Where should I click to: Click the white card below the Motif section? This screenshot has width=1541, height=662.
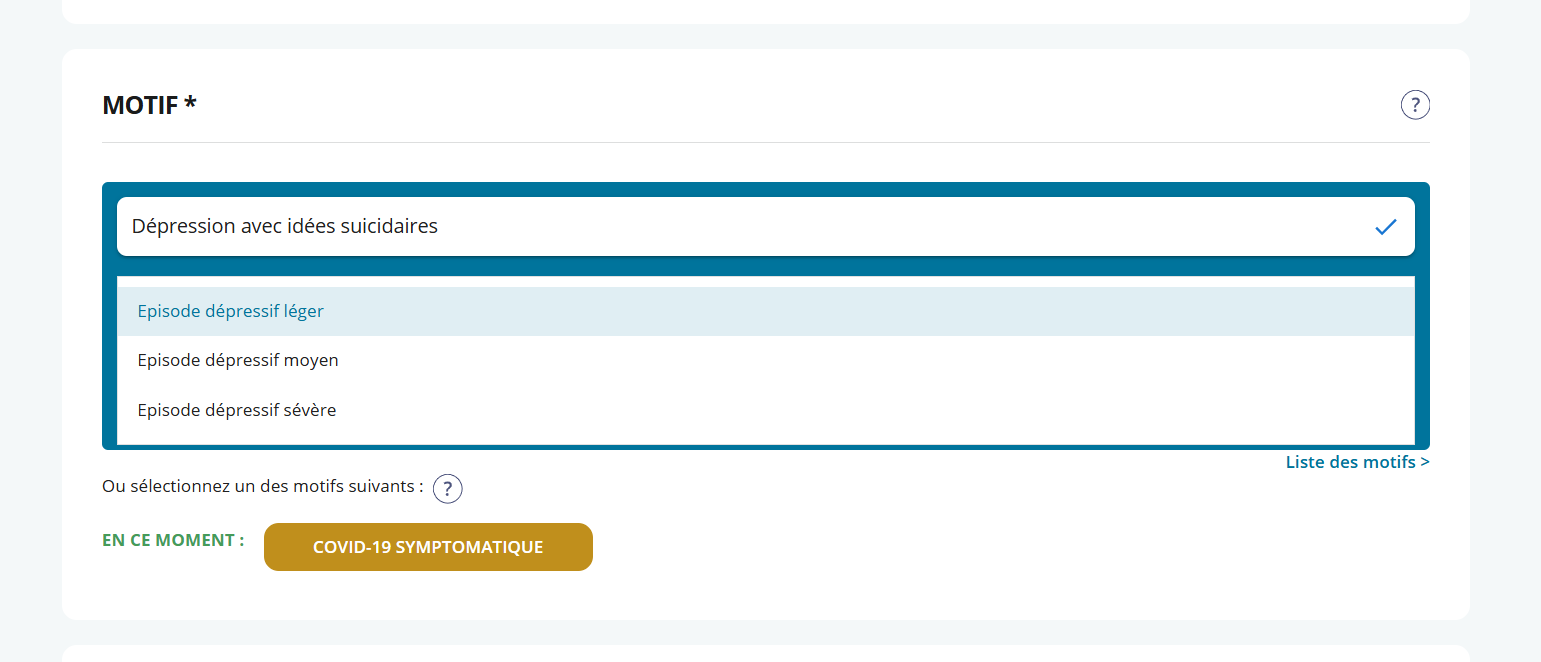pos(765,654)
